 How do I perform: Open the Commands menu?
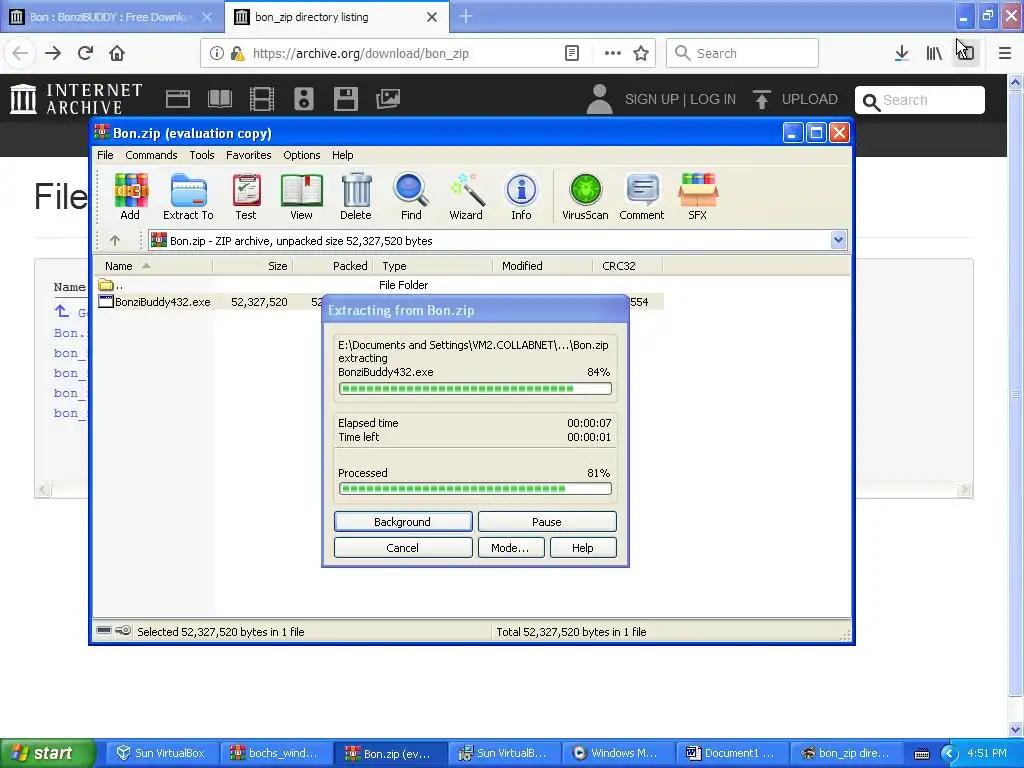pos(152,155)
